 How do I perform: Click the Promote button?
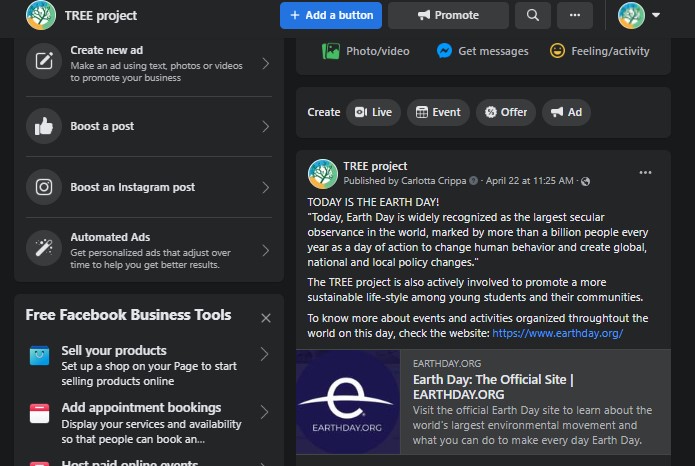(448, 16)
